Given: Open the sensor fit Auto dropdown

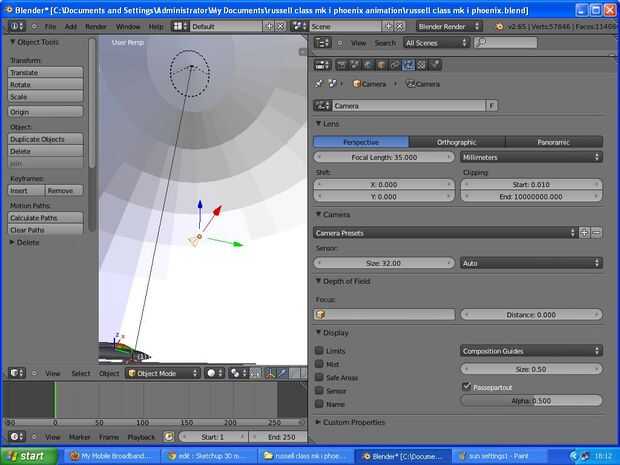Looking at the screenshot, I should tap(531, 263).
